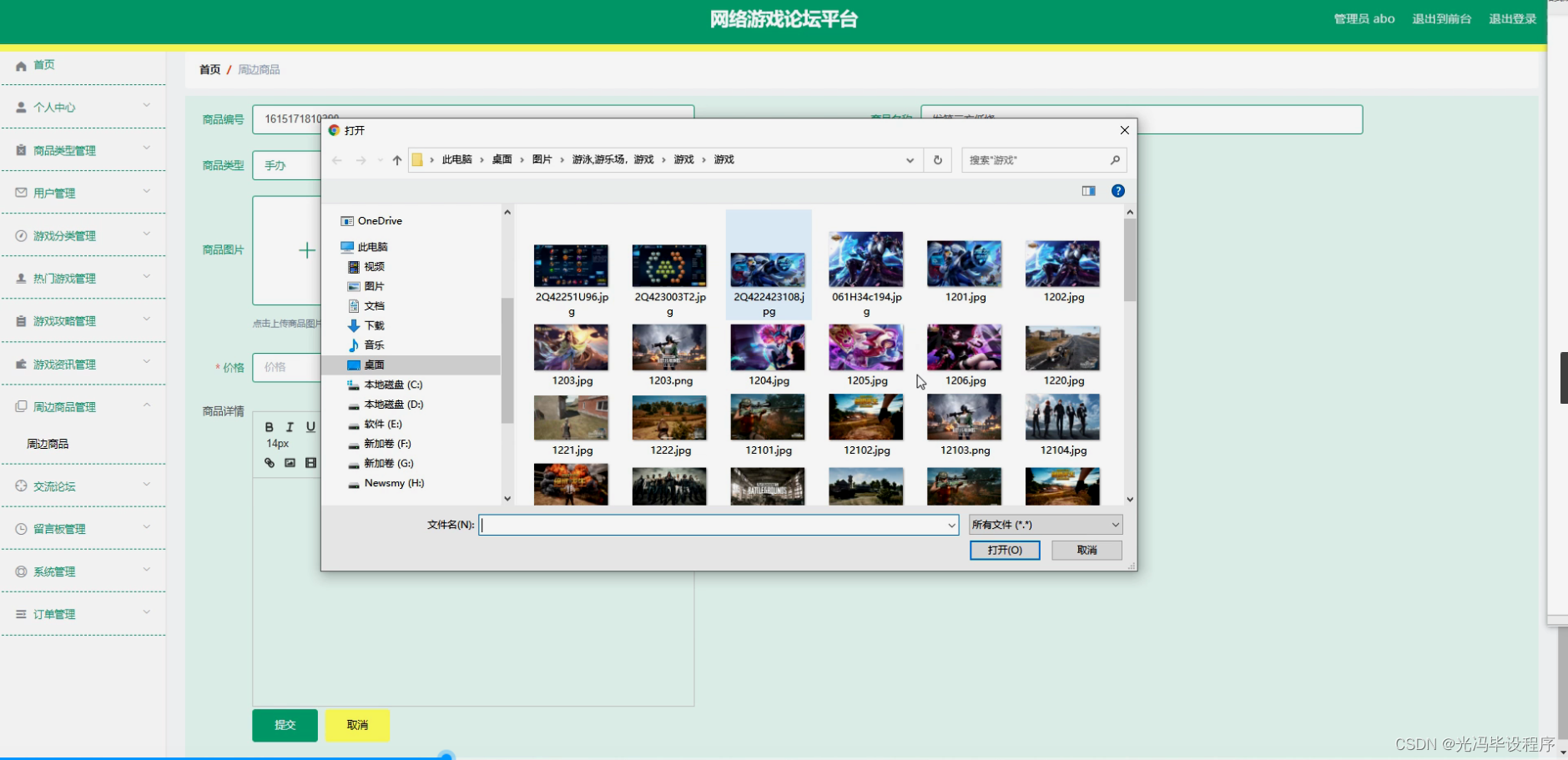Open 软件 (E:) drive
The image size is (1568, 760).
pyautogui.click(x=375, y=424)
